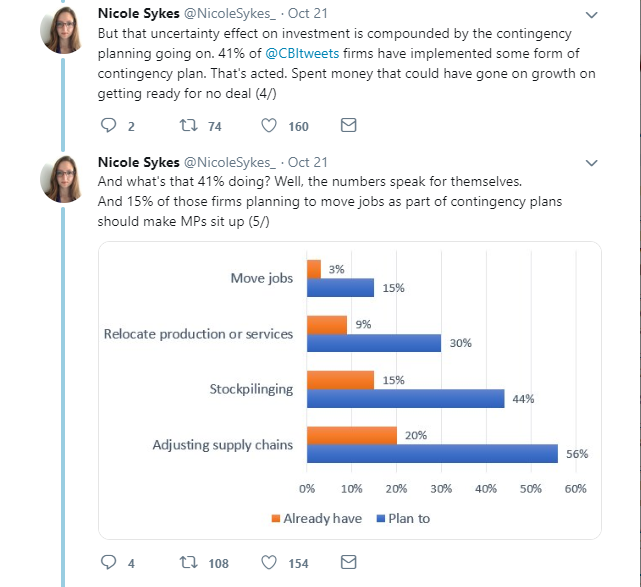Like the tweet with 160 likes
641x587 pixels.
pyautogui.click(x=269, y=125)
